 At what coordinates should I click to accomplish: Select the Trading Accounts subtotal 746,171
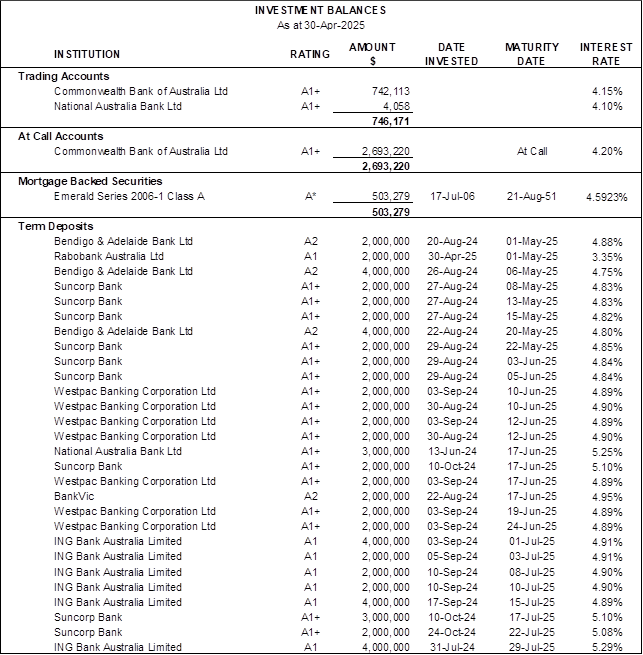pos(391,121)
